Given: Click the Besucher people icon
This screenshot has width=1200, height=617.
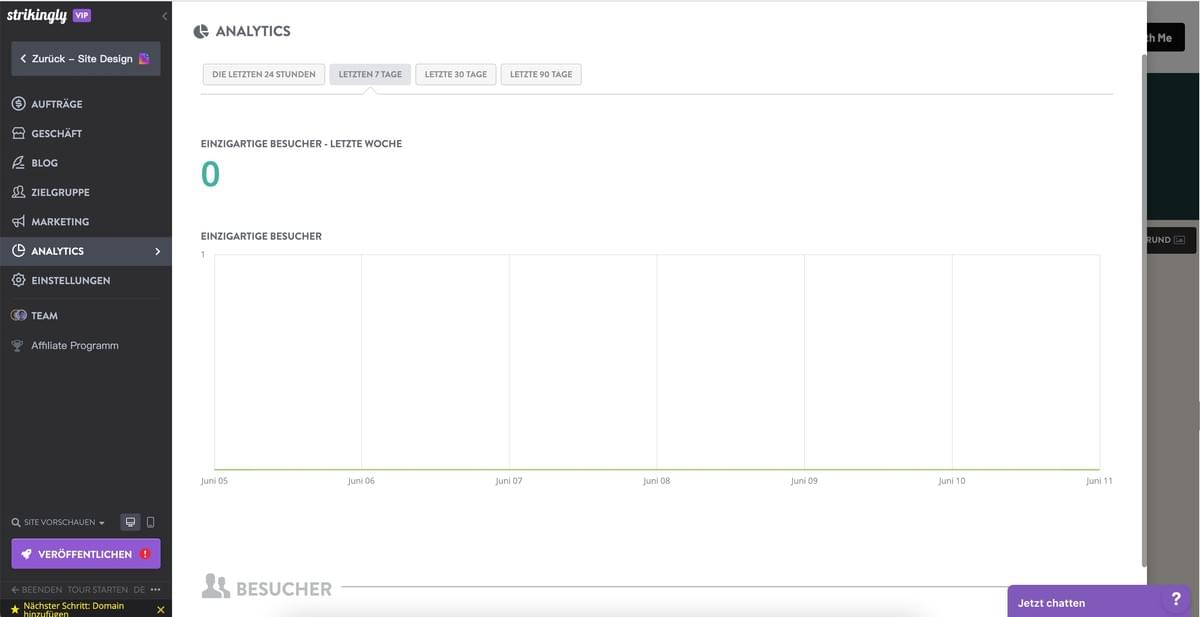Looking at the screenshot, I should pos(215,587).
